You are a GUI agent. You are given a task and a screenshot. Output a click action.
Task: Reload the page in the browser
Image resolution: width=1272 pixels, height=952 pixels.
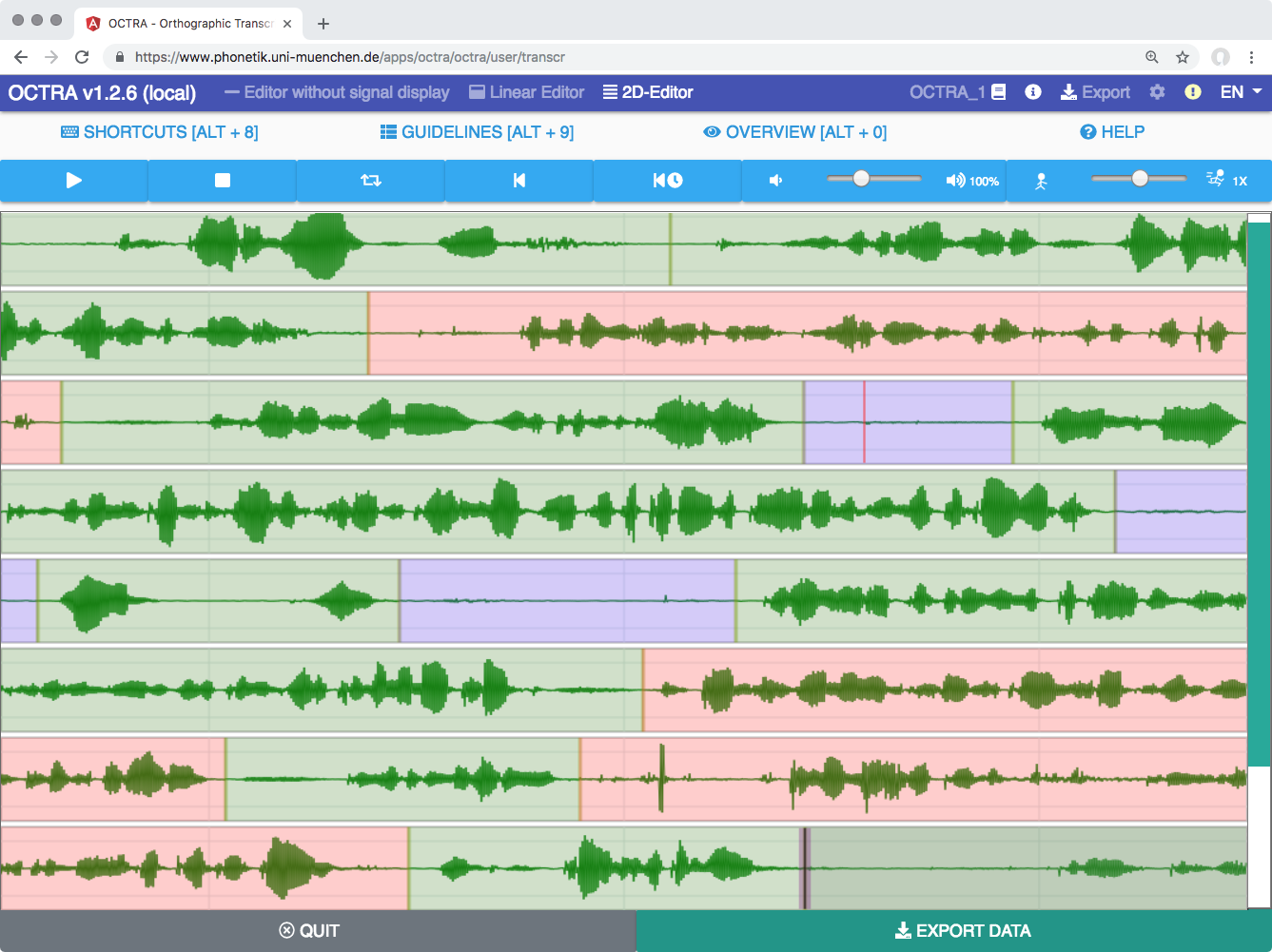point(82,57)
